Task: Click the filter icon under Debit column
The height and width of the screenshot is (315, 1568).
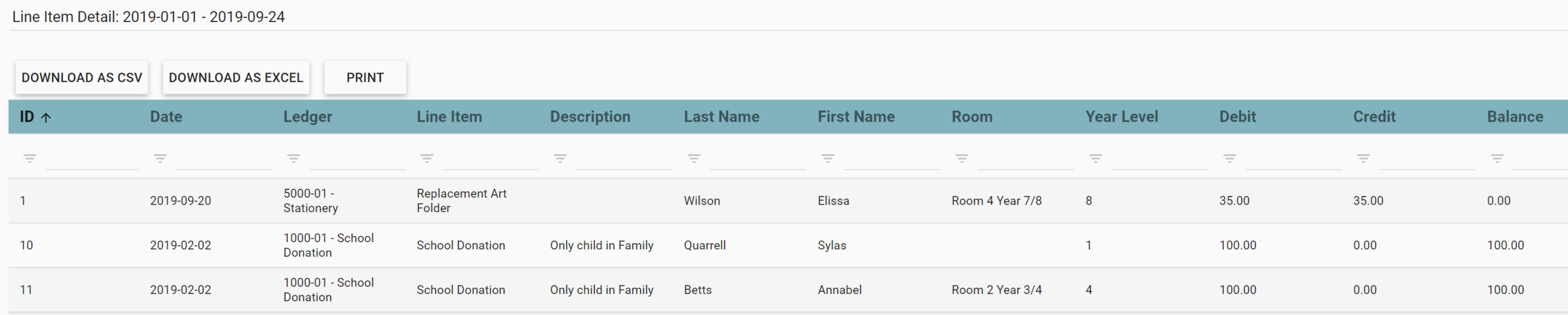Action: pos(1230,159)
